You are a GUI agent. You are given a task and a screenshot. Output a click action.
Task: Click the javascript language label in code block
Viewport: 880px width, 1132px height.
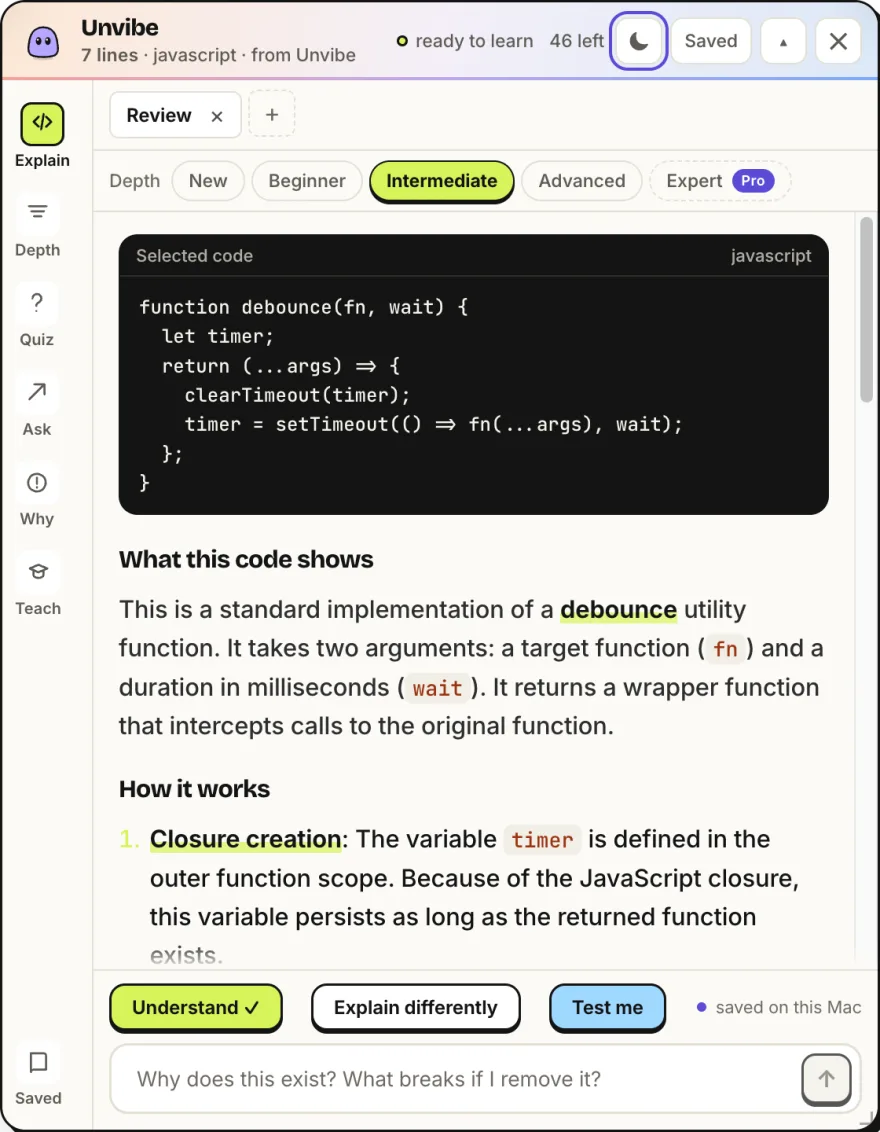tap(770, 256)
